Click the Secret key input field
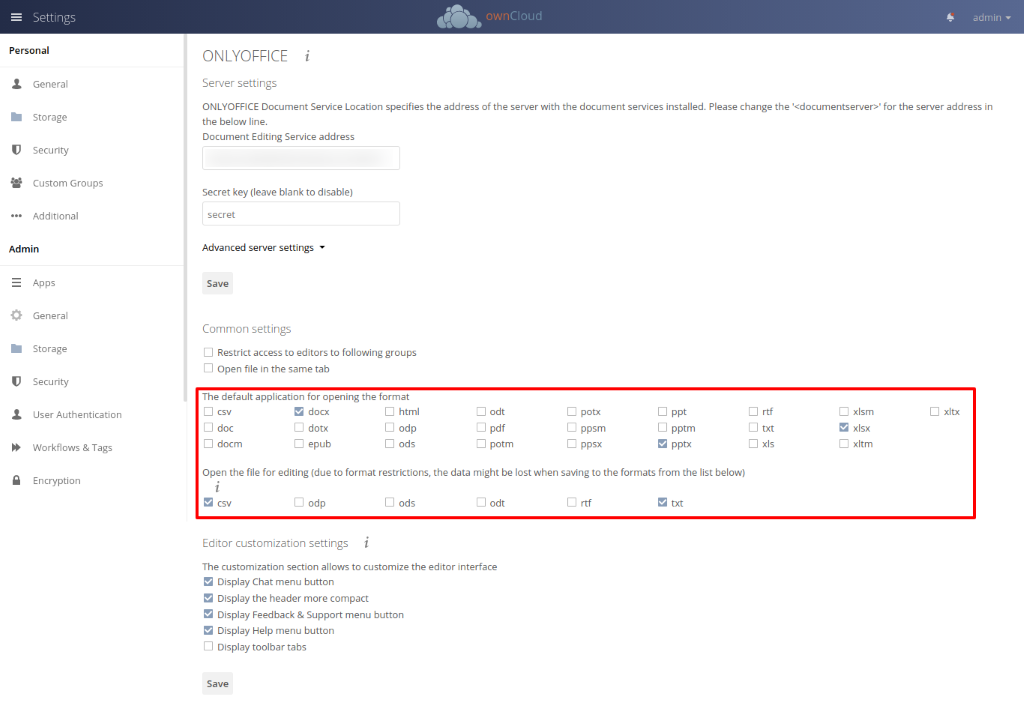The image size is (1024, 712). [x=300, y=214]
